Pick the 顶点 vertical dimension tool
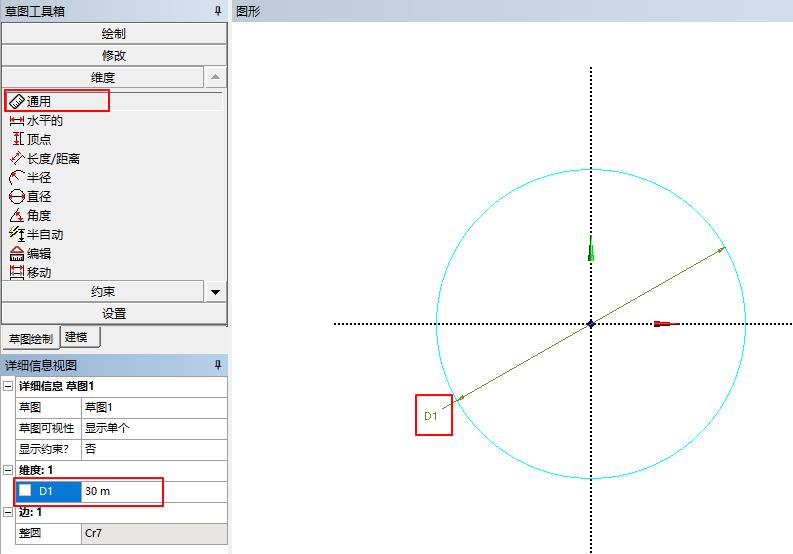 click(x=38, y=139)
